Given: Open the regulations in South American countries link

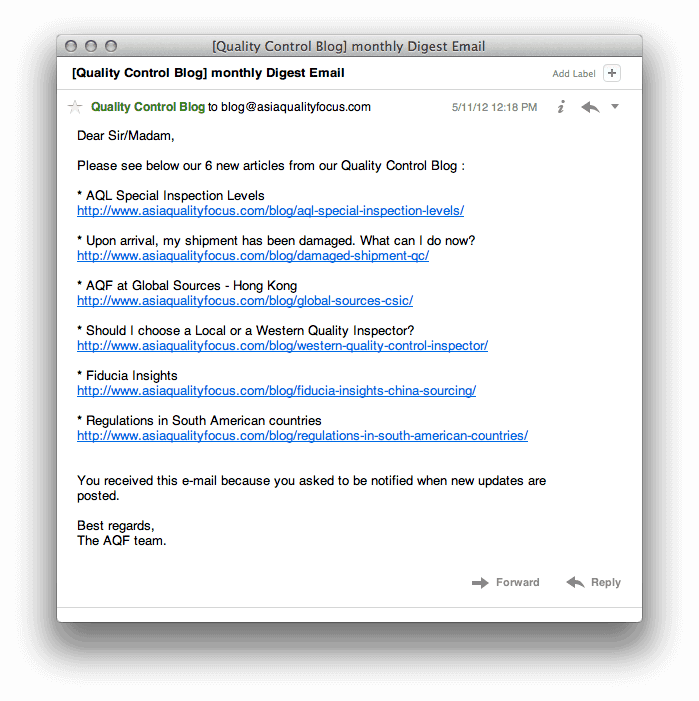Looking at the screenshot, I should coord(302,436).
